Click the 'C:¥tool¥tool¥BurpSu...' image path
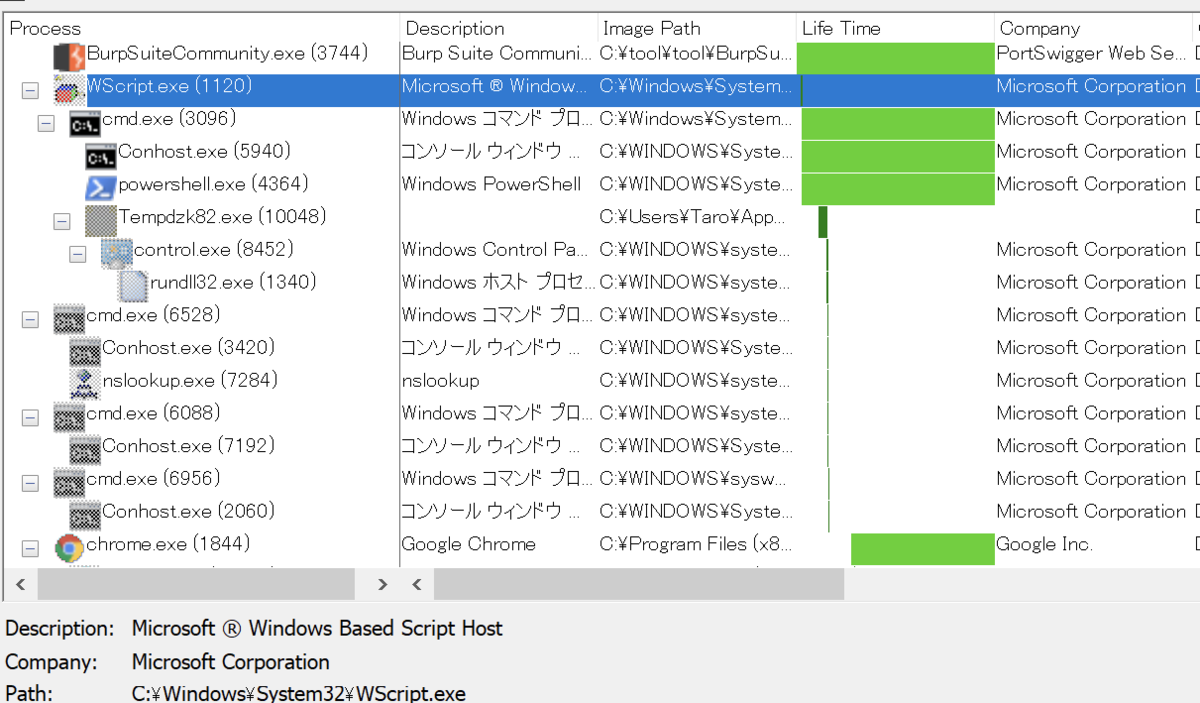This screenshot has width=1200, height=703. (696, 53)
